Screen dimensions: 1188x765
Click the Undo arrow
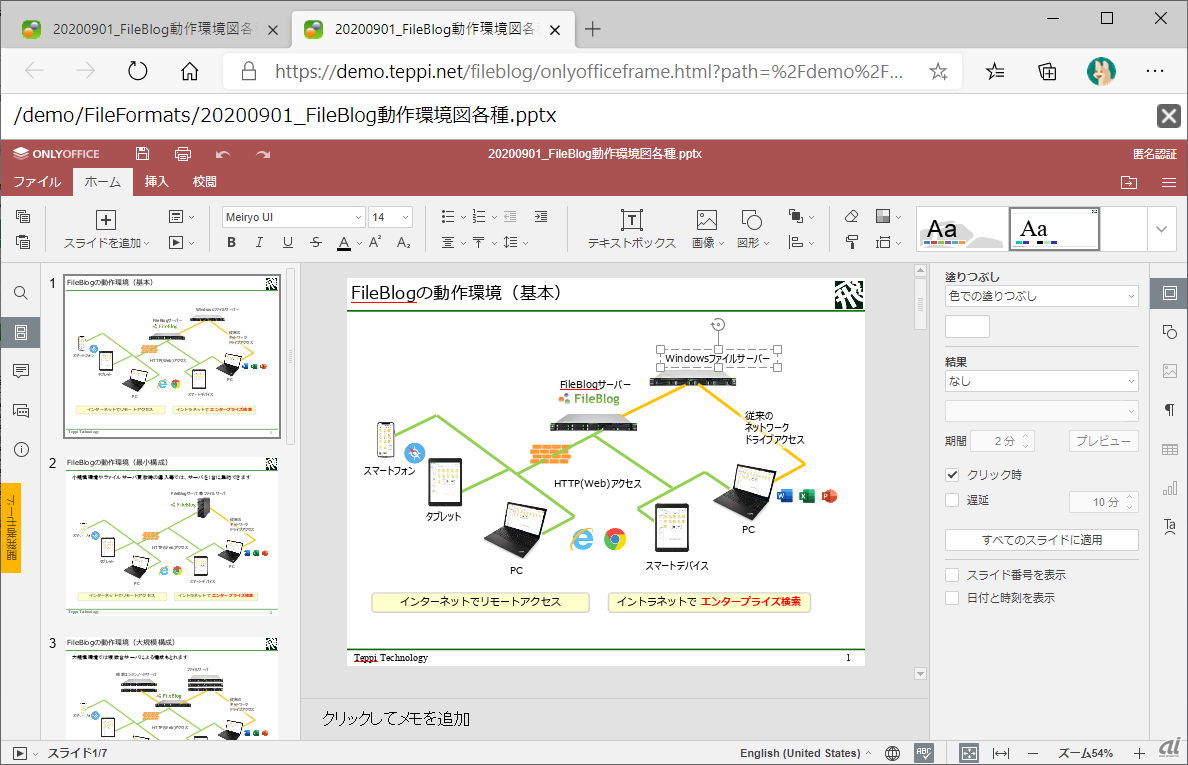pyautogui.click(x=223, y=154)
